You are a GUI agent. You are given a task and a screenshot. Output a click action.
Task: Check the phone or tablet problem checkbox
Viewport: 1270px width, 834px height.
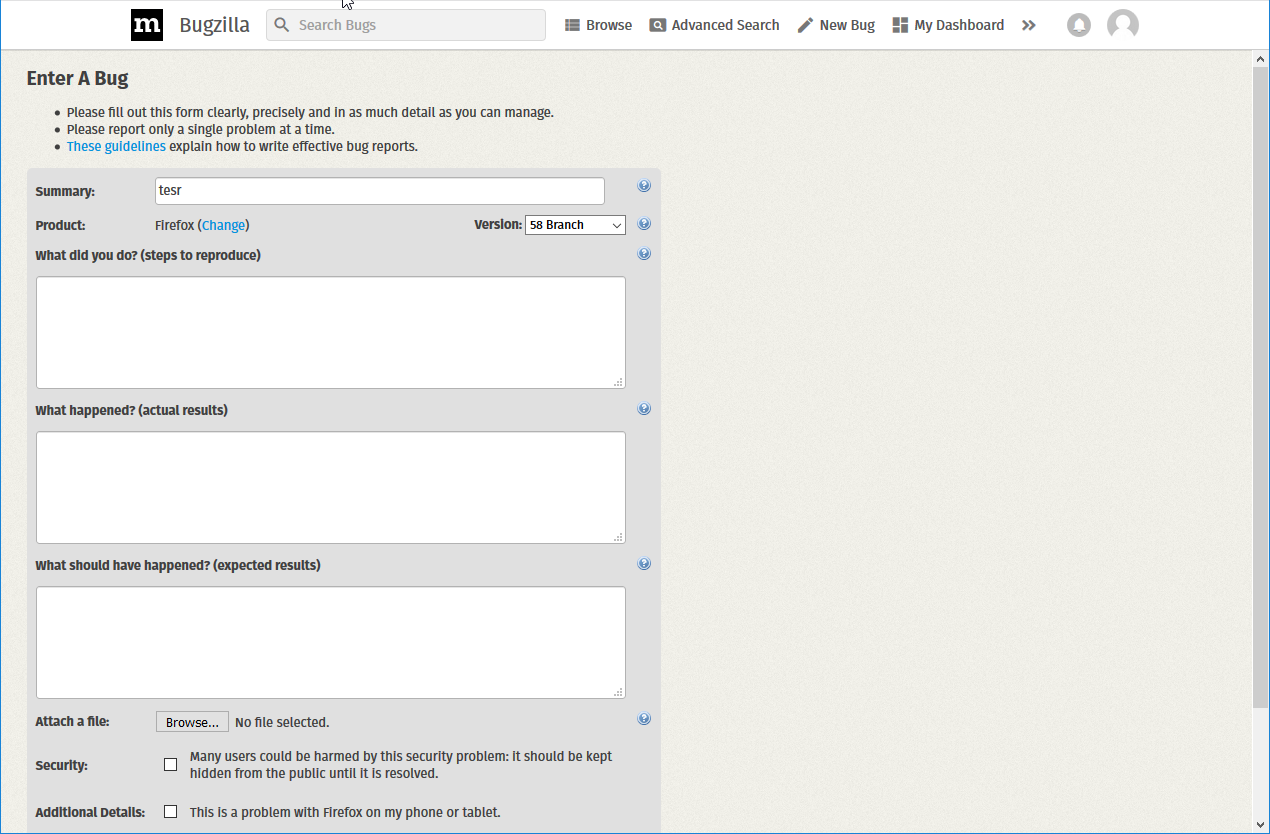171,812
